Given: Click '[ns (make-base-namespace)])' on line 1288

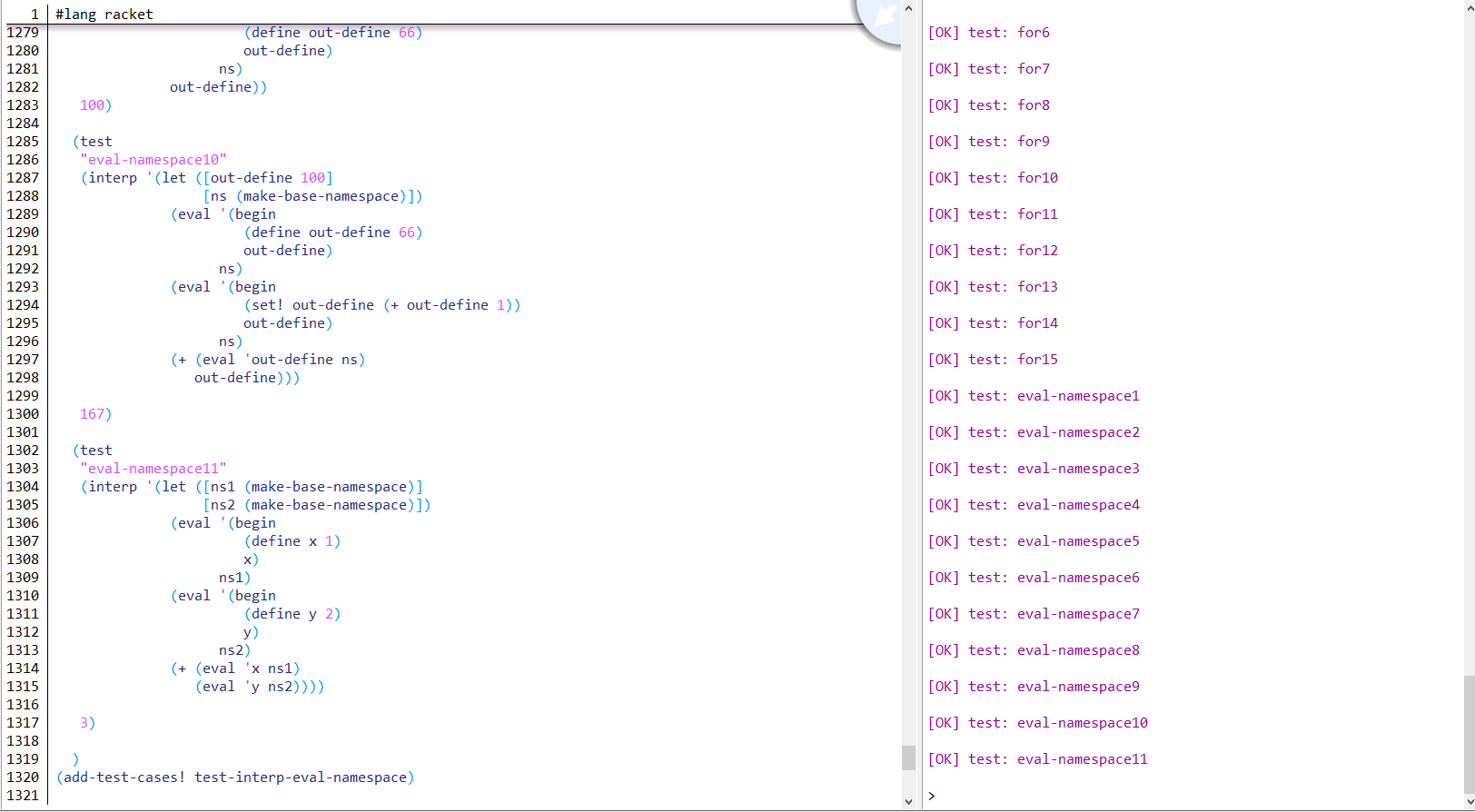Looking at the screenshot, I should coord(313,196).
